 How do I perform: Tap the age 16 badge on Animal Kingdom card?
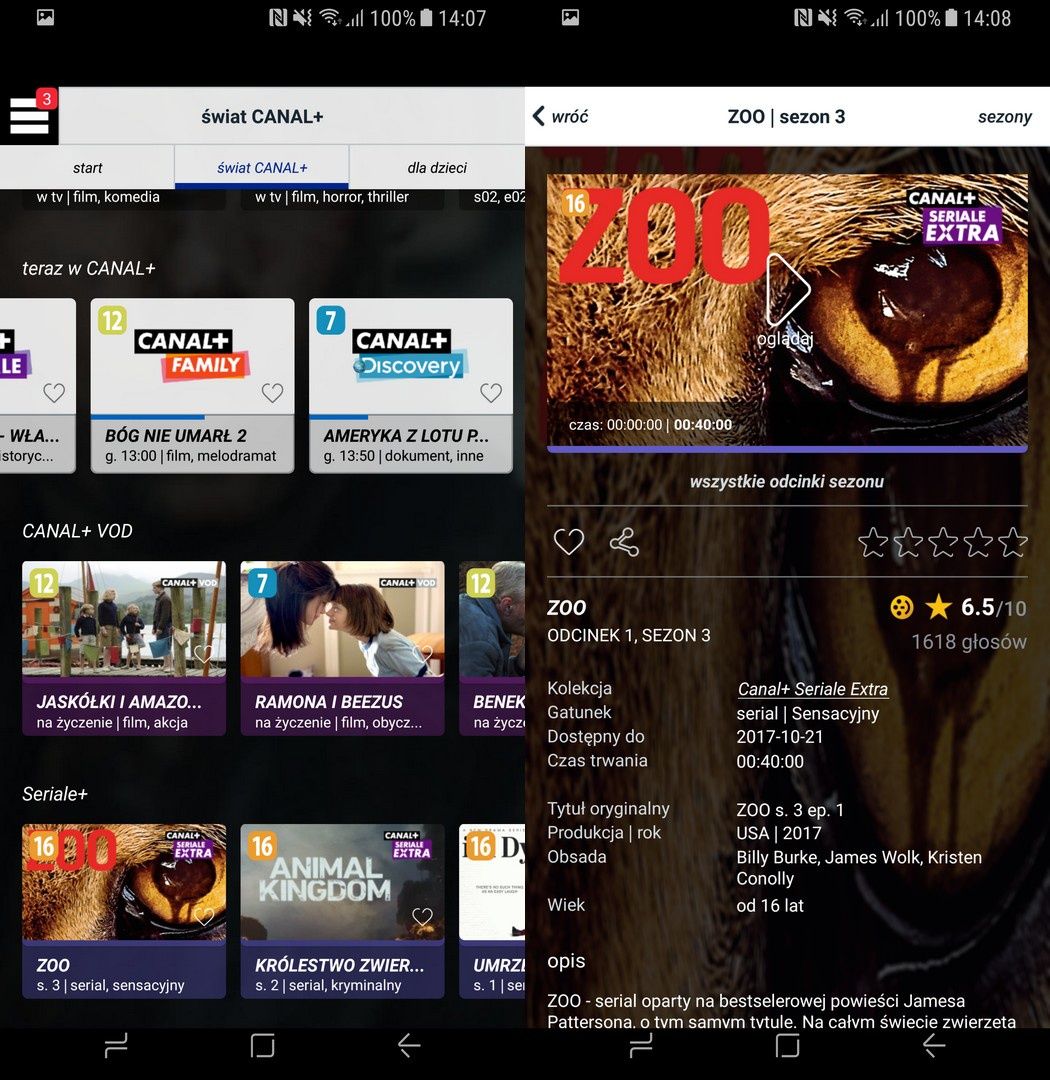click(262, 845)
